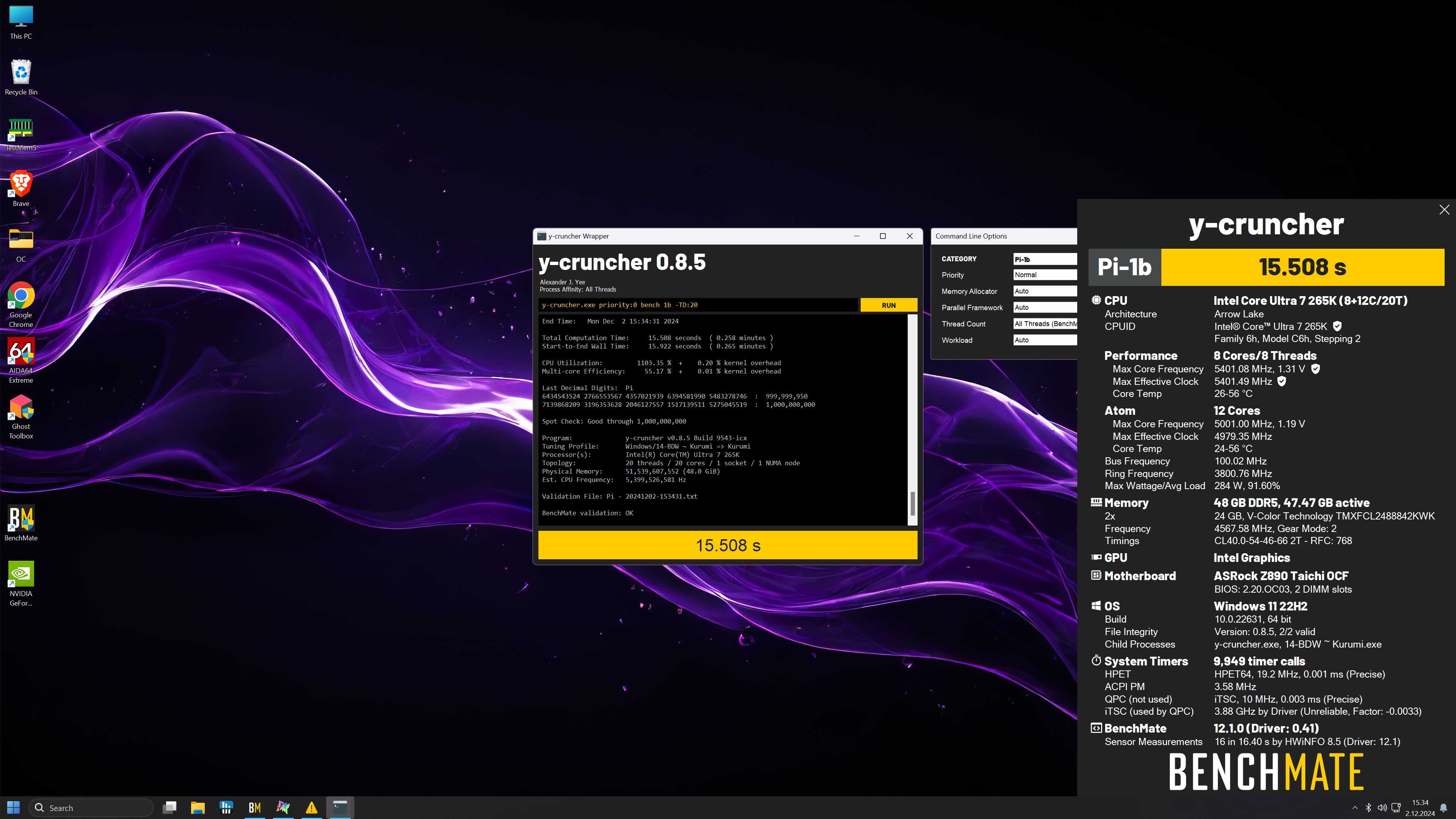1456x819 pixels.
Task: Open File Explorer from the taskbar
Action: [197, 808]
